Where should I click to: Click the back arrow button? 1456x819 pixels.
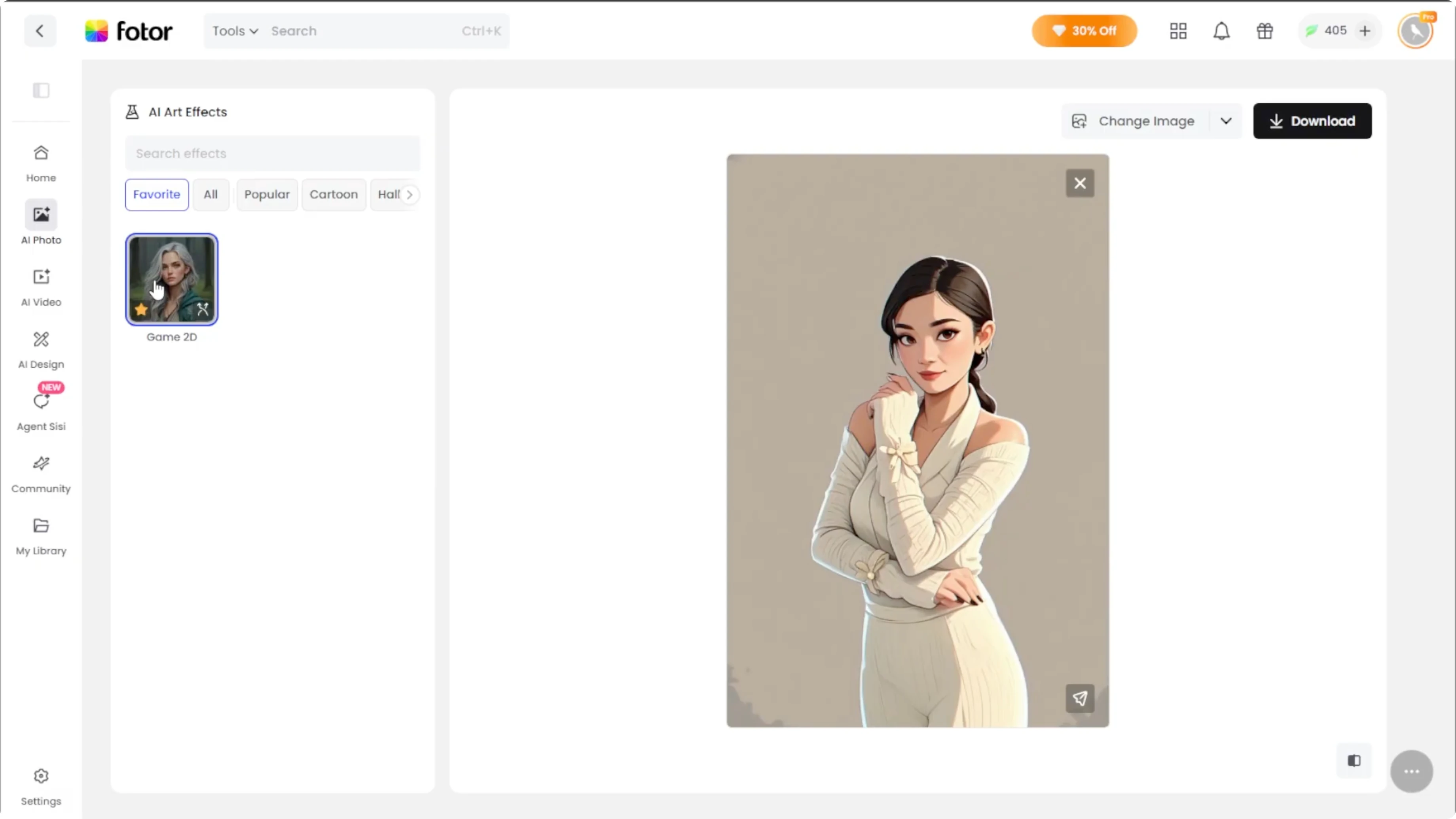point(40,30)
